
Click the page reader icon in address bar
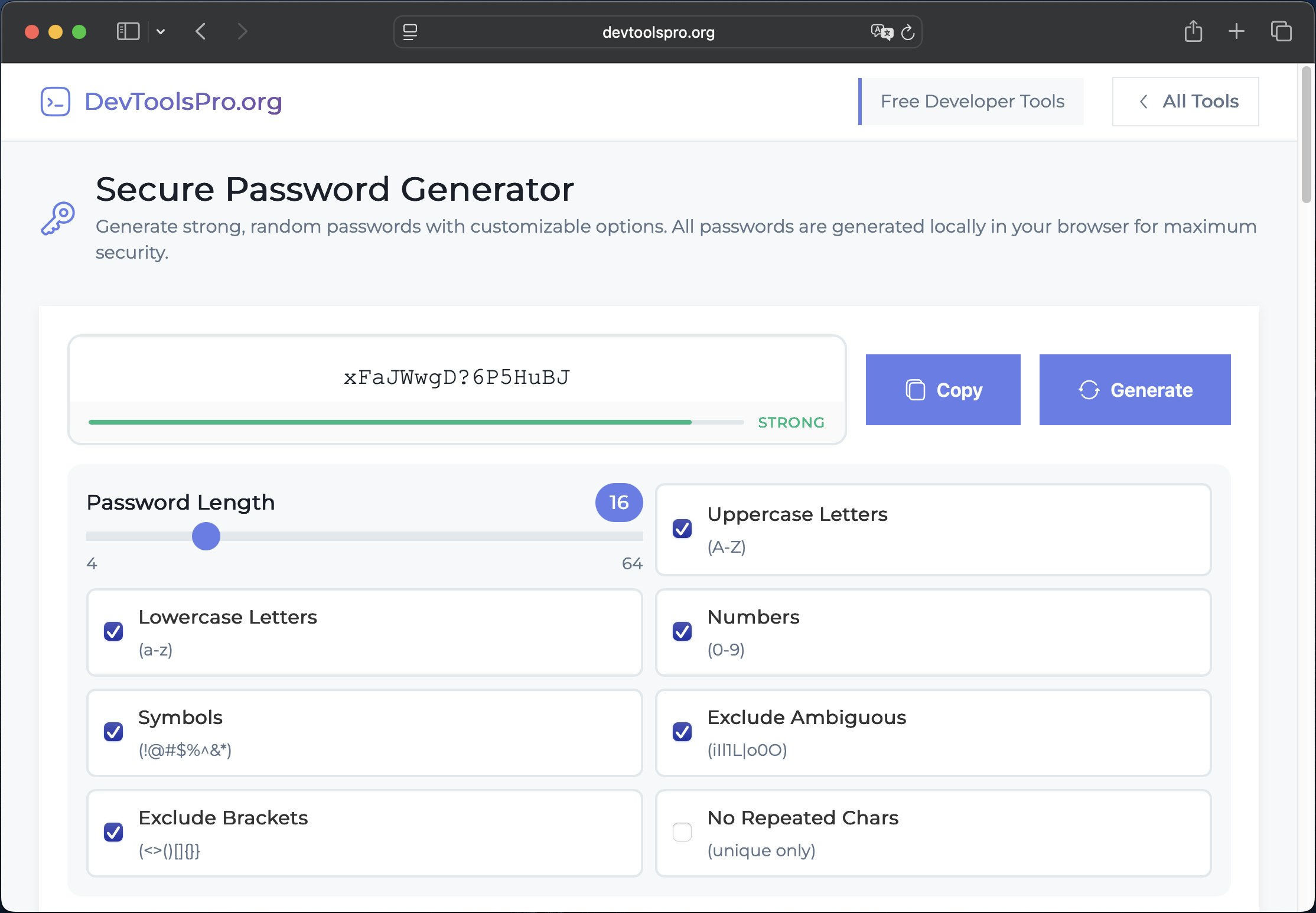click(410, 32)
